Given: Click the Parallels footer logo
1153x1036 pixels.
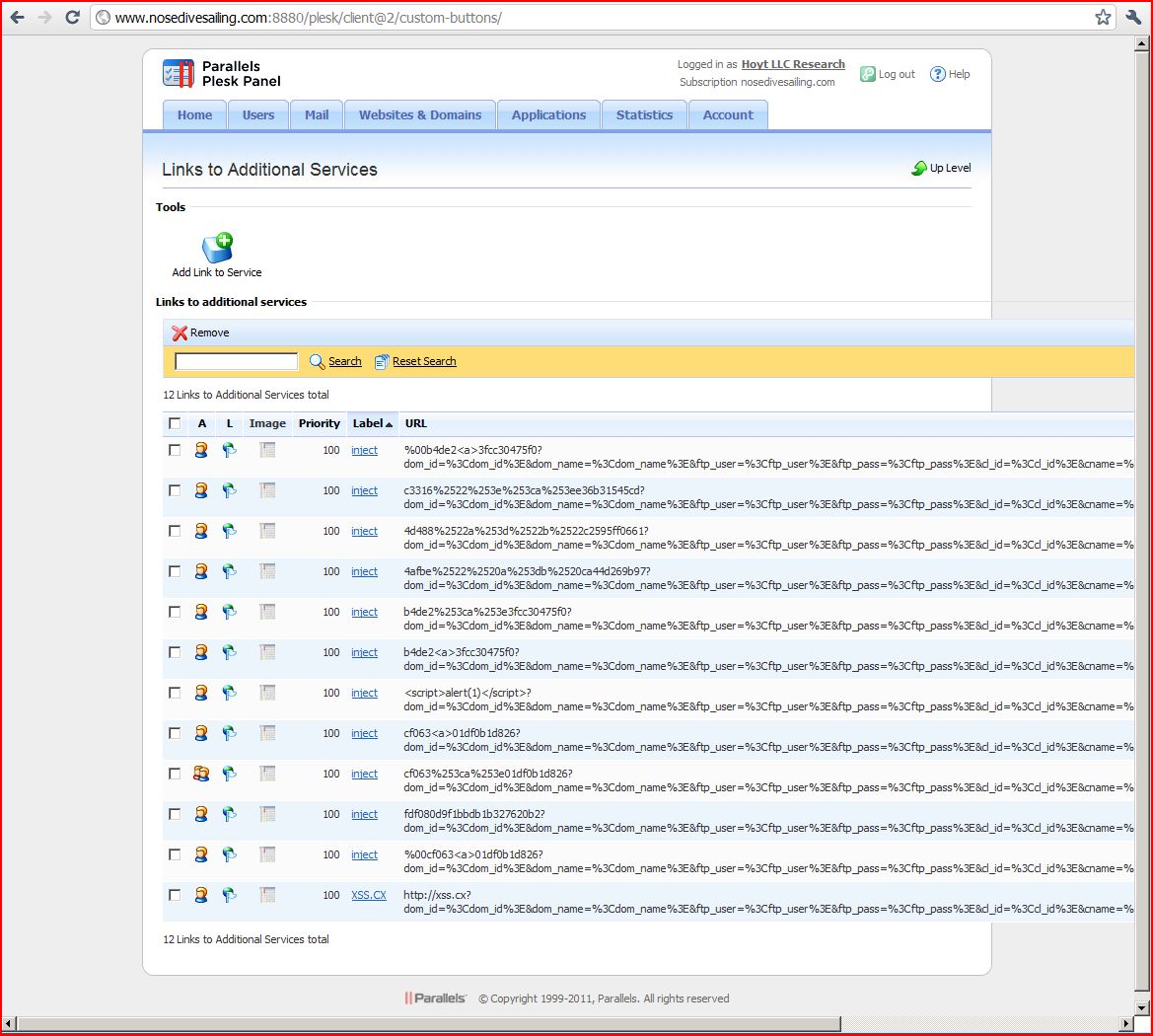Looking at the screenshot, I should pos(435,998).
